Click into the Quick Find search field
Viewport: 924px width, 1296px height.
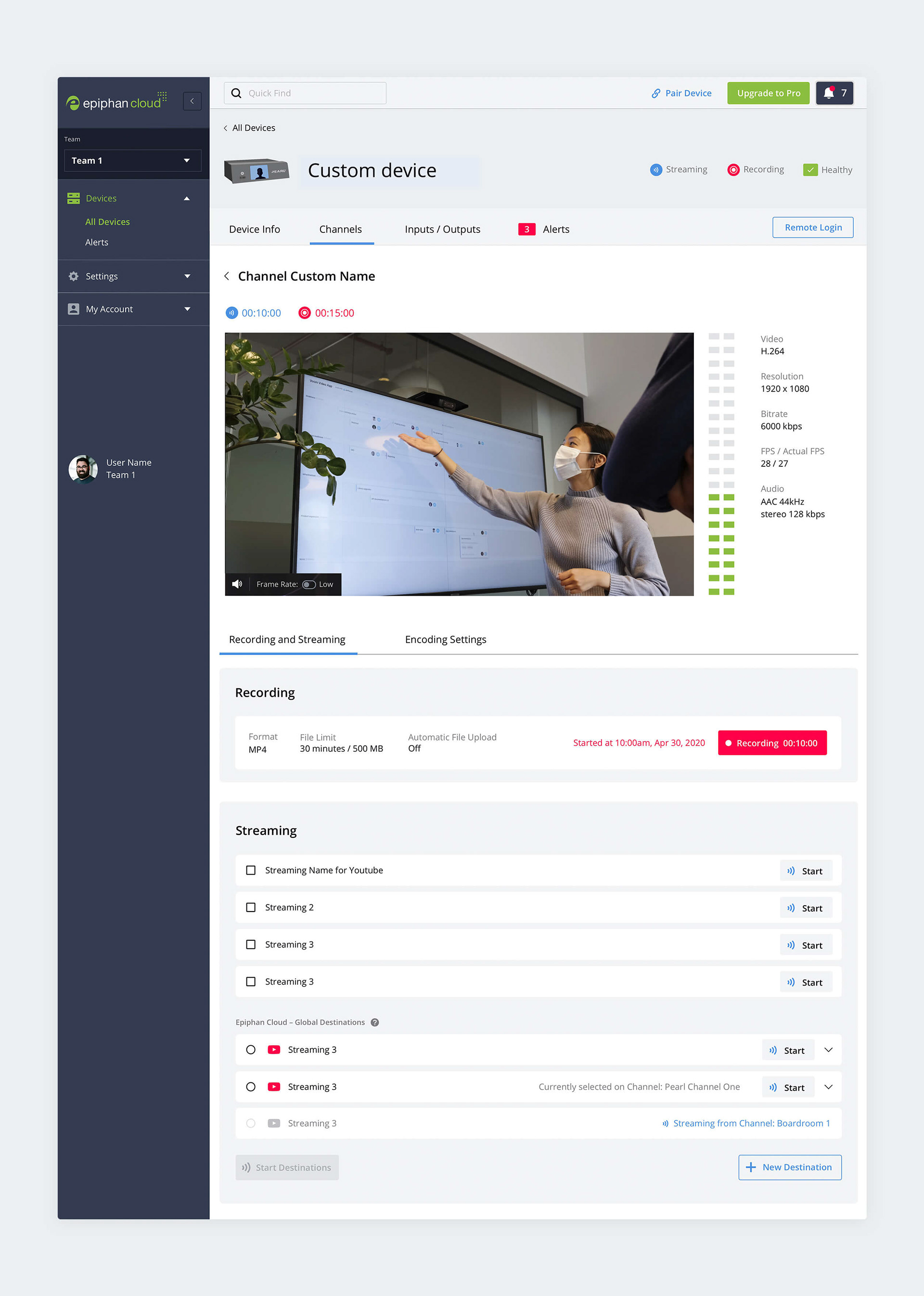(305, 93)
